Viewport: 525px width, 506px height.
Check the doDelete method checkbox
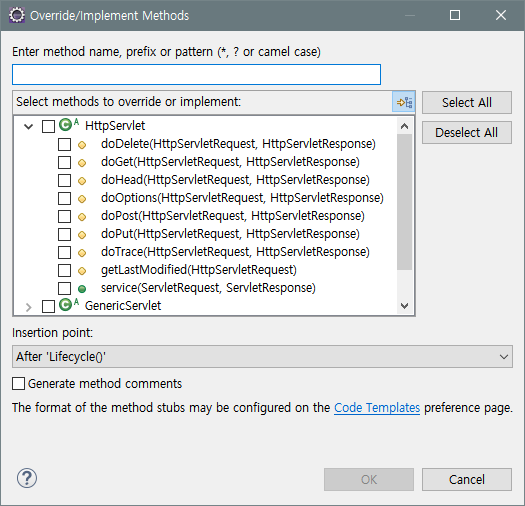click(x=64, y=144)
